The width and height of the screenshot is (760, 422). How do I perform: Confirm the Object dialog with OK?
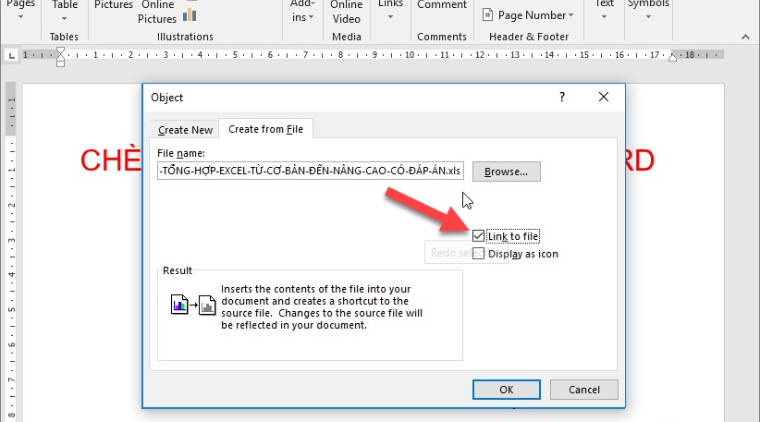[506, 390]
